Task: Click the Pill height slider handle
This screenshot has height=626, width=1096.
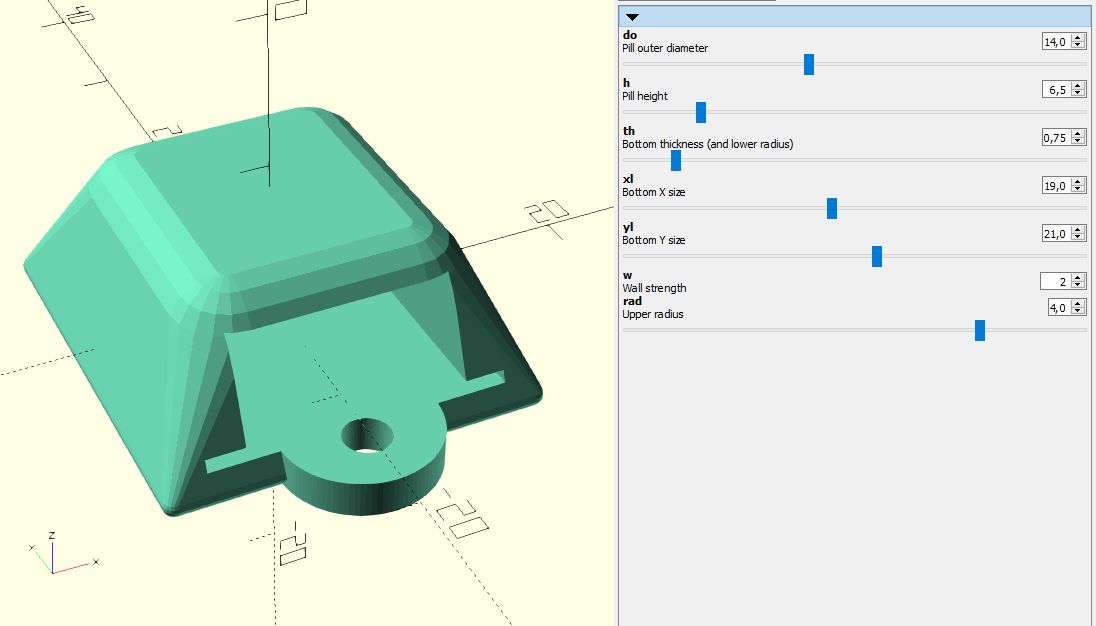Action: (701, 112)
